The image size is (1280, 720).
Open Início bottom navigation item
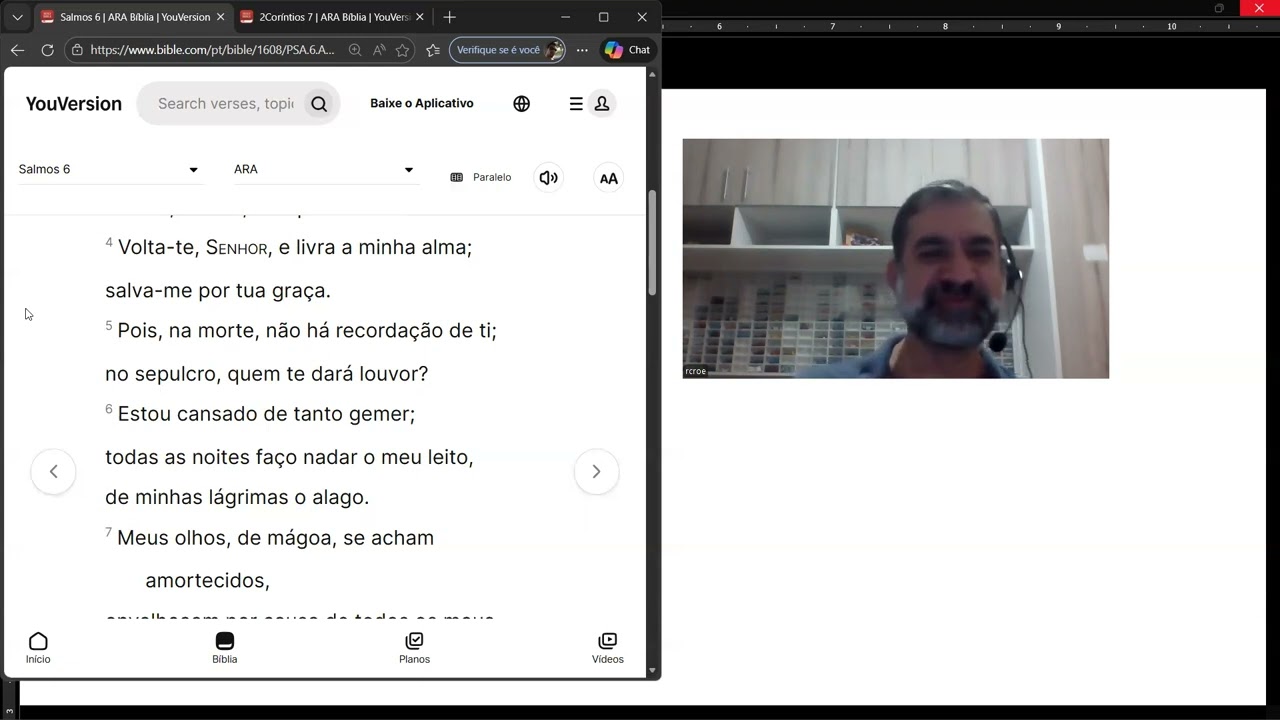coord(38,648)
